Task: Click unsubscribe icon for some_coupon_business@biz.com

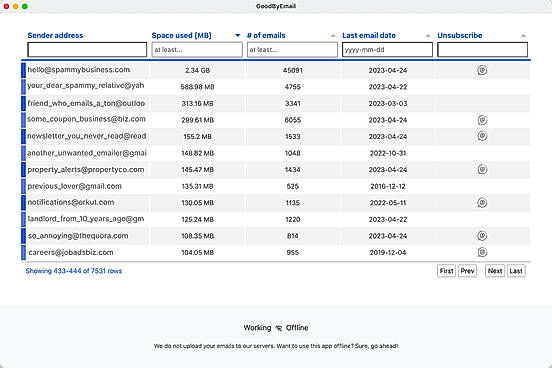Action: pyautogui.click(x=482, y=120)
